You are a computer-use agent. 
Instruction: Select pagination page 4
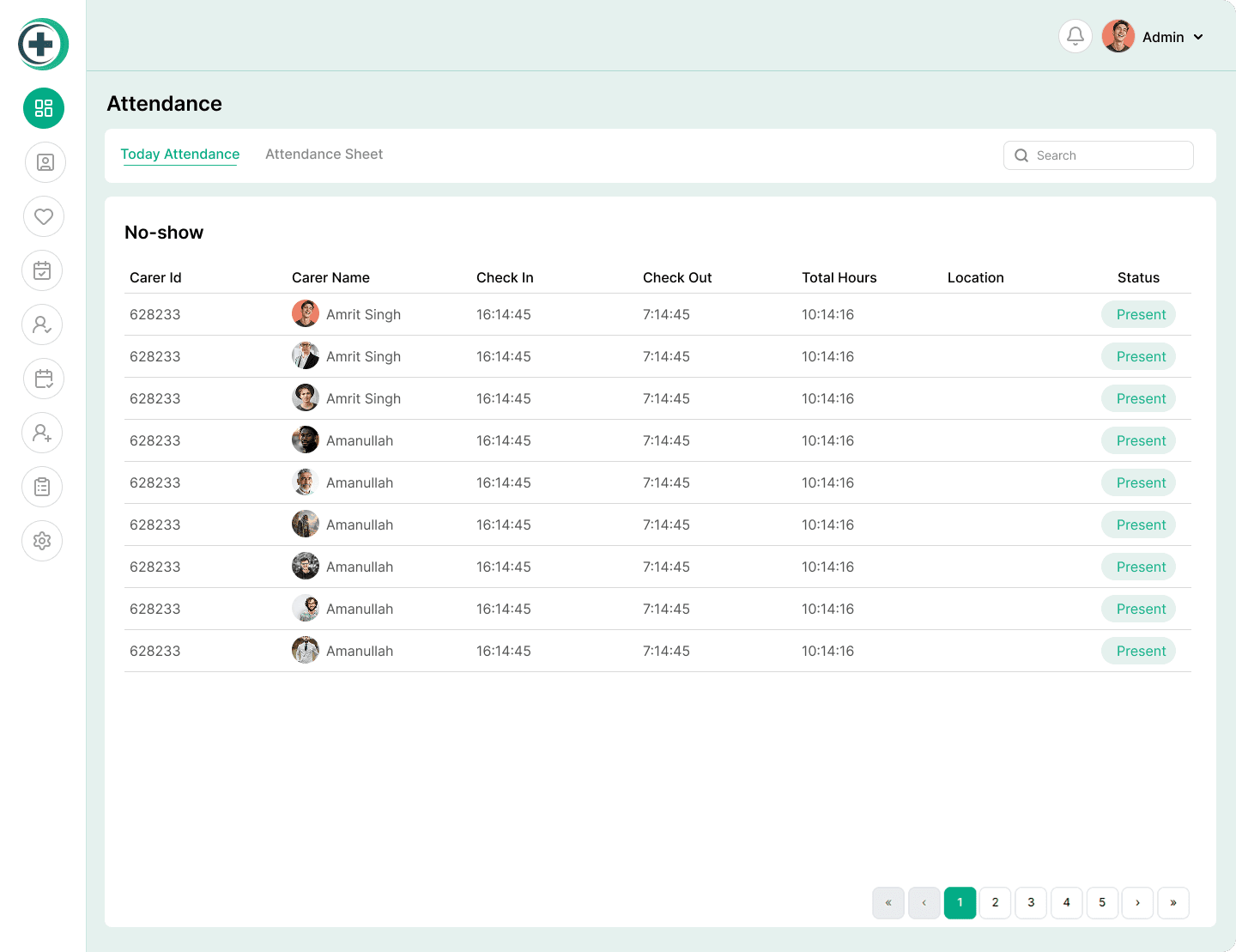[1067, 902]
